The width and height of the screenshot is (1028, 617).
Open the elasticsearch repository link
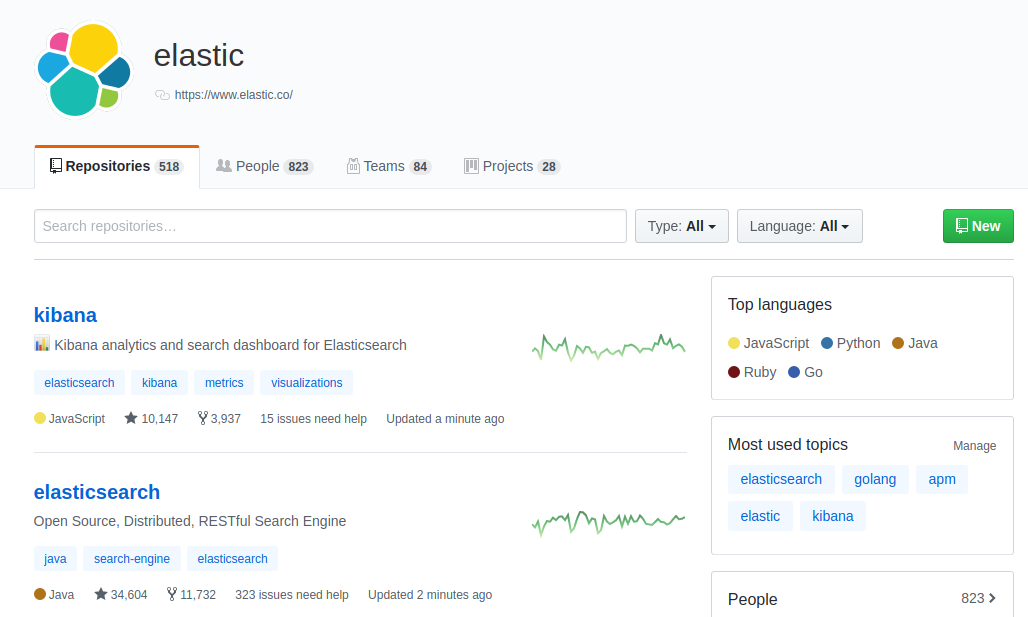[x=97, y=492]
